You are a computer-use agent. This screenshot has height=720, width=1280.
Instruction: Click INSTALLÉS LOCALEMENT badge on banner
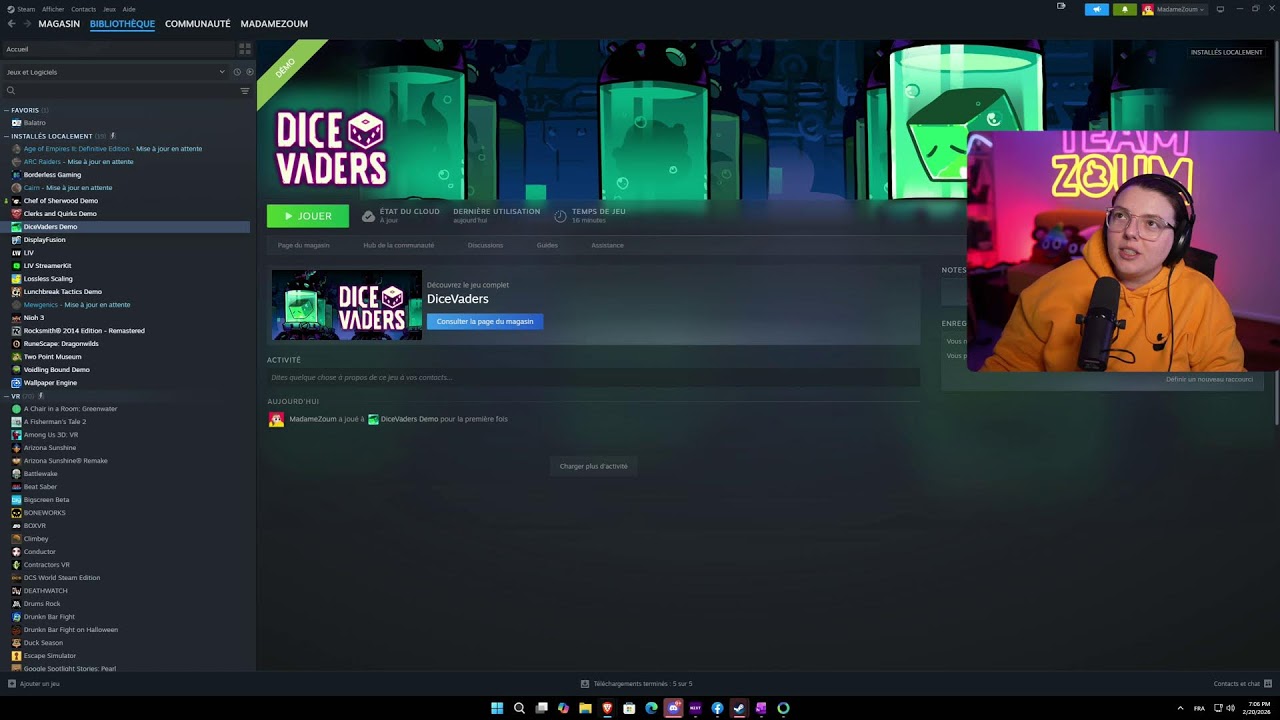pos(1226,52)
